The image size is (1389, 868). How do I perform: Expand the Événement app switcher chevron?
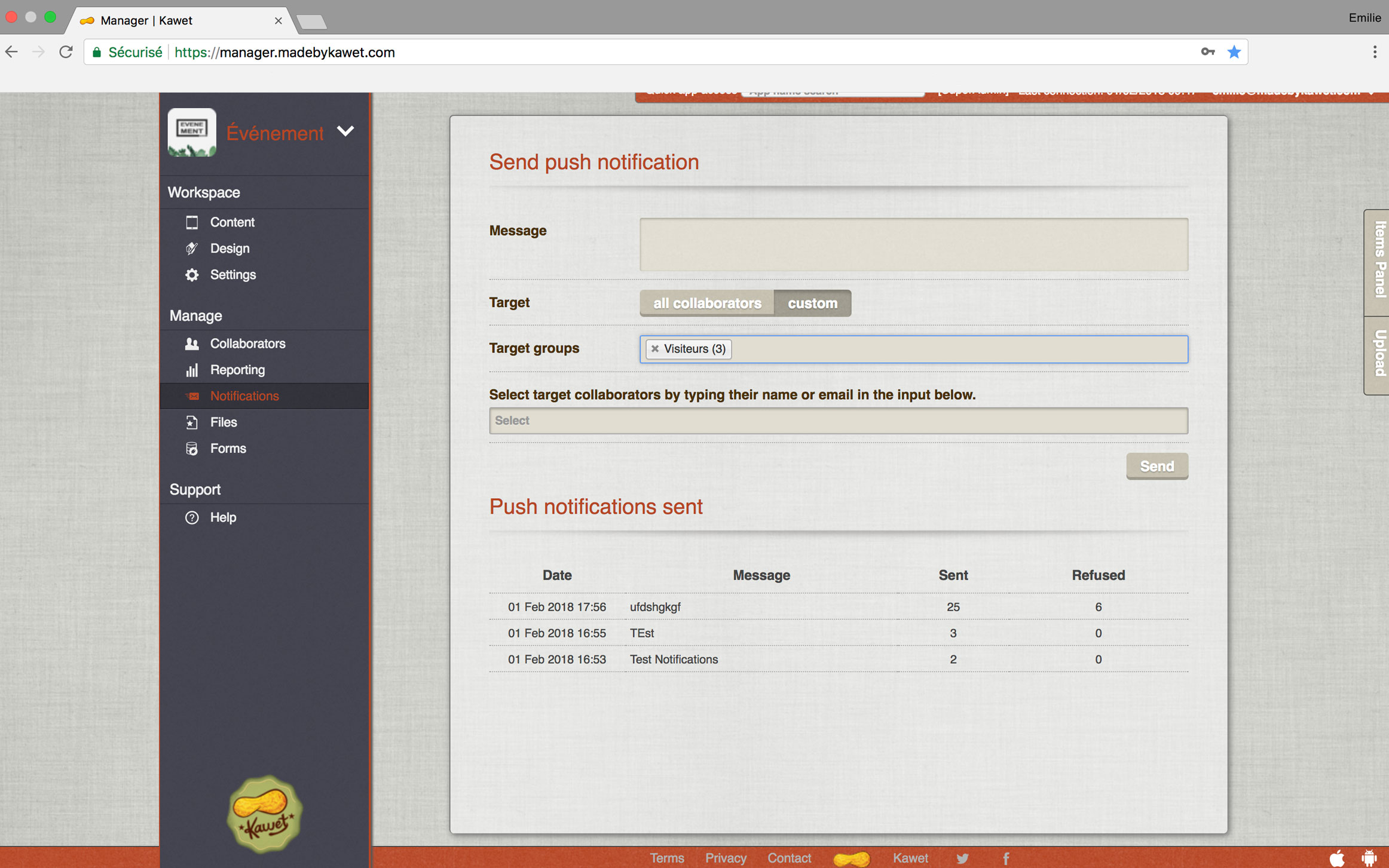pos(345,131)
